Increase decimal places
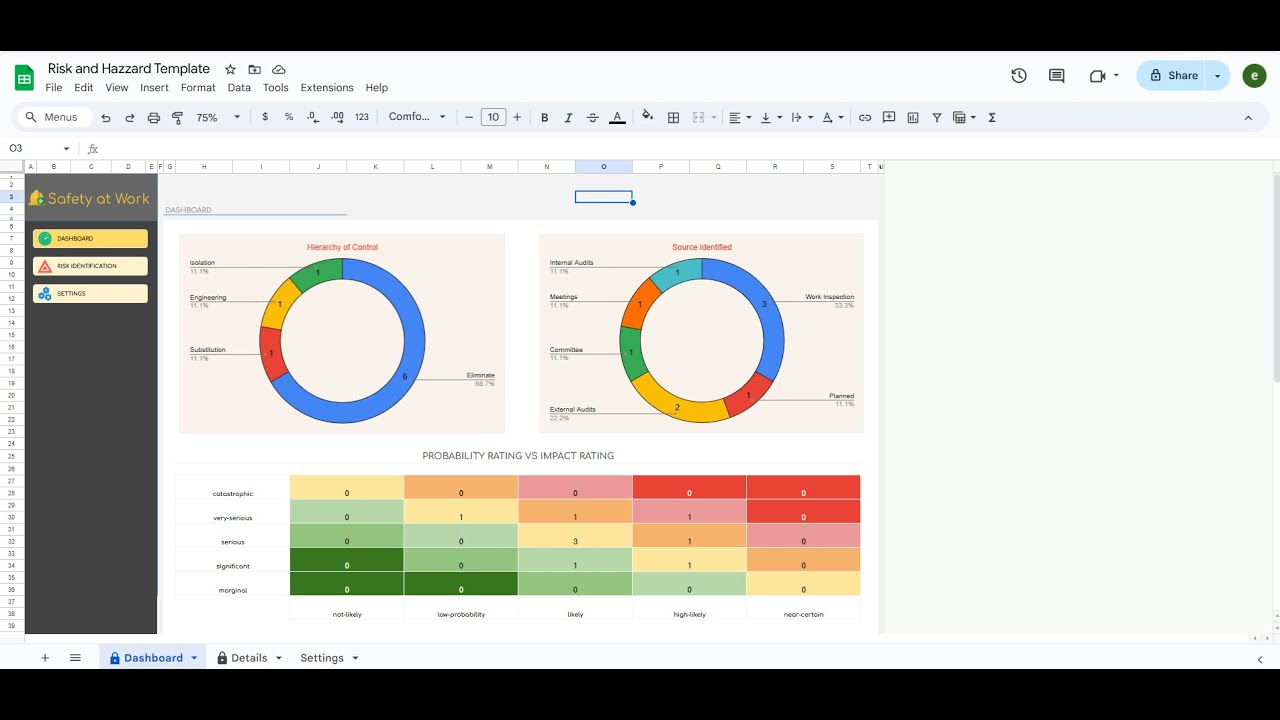The width and height of the screenshot is (1280, 720). pyautogui.click(x=337, y=117)
